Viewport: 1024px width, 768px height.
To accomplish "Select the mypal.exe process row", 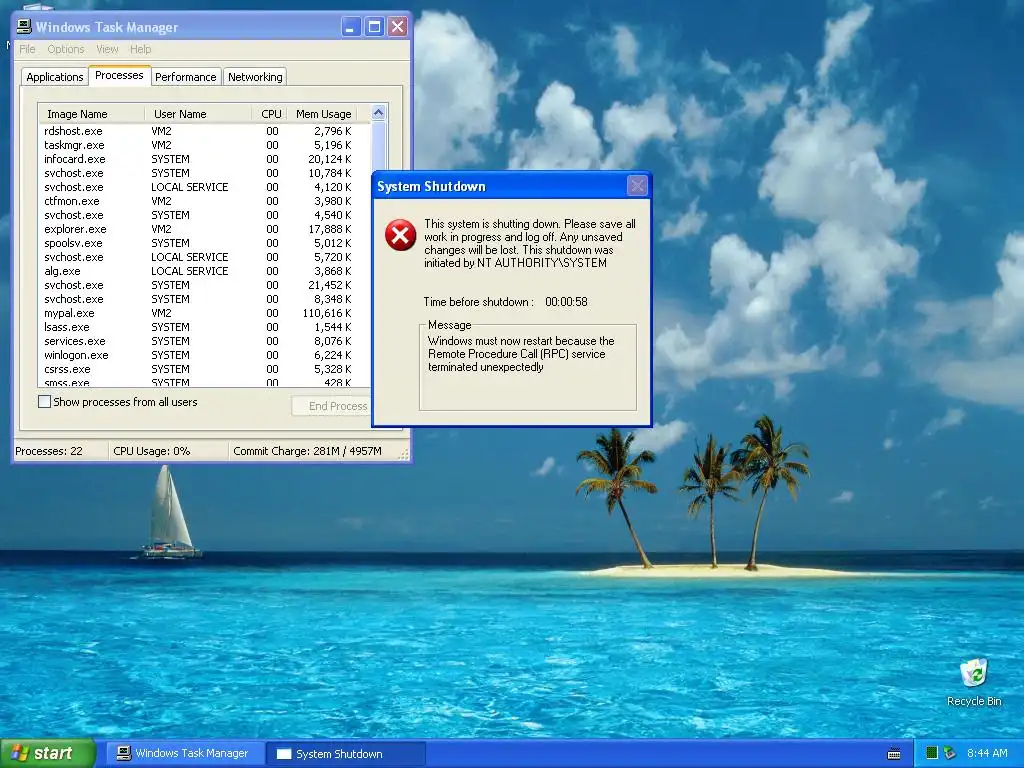I will (x=204, y=313).
